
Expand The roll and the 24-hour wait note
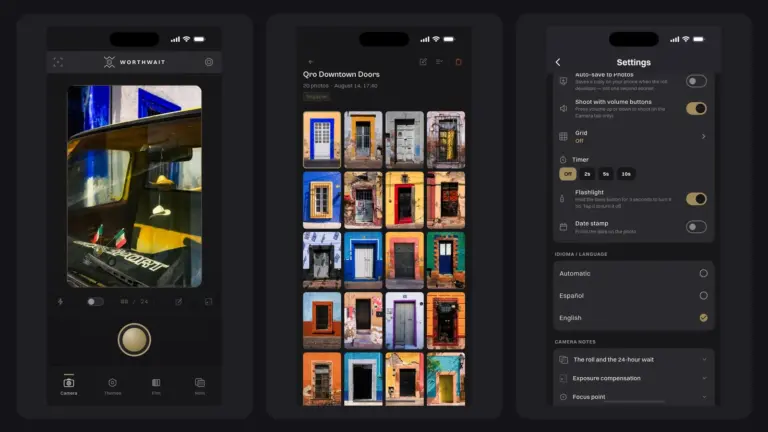point(634,360)
